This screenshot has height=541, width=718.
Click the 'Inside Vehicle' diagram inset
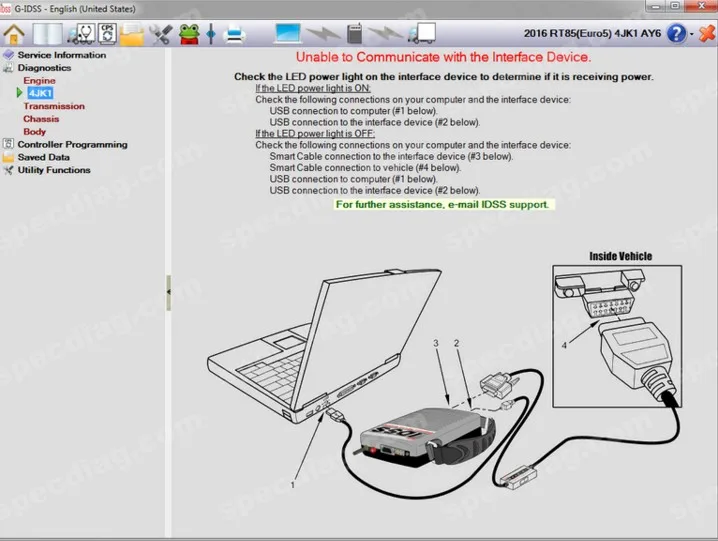[617, 336]
